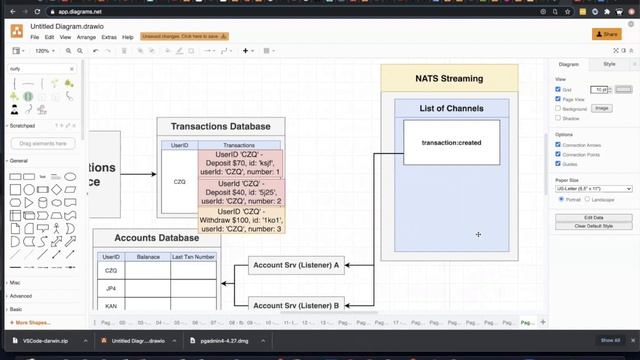This screenshot has width=640, height=360.
Task: Select the Landscape orientation radio
Action: pyautogui.click(x=587, y=199)
